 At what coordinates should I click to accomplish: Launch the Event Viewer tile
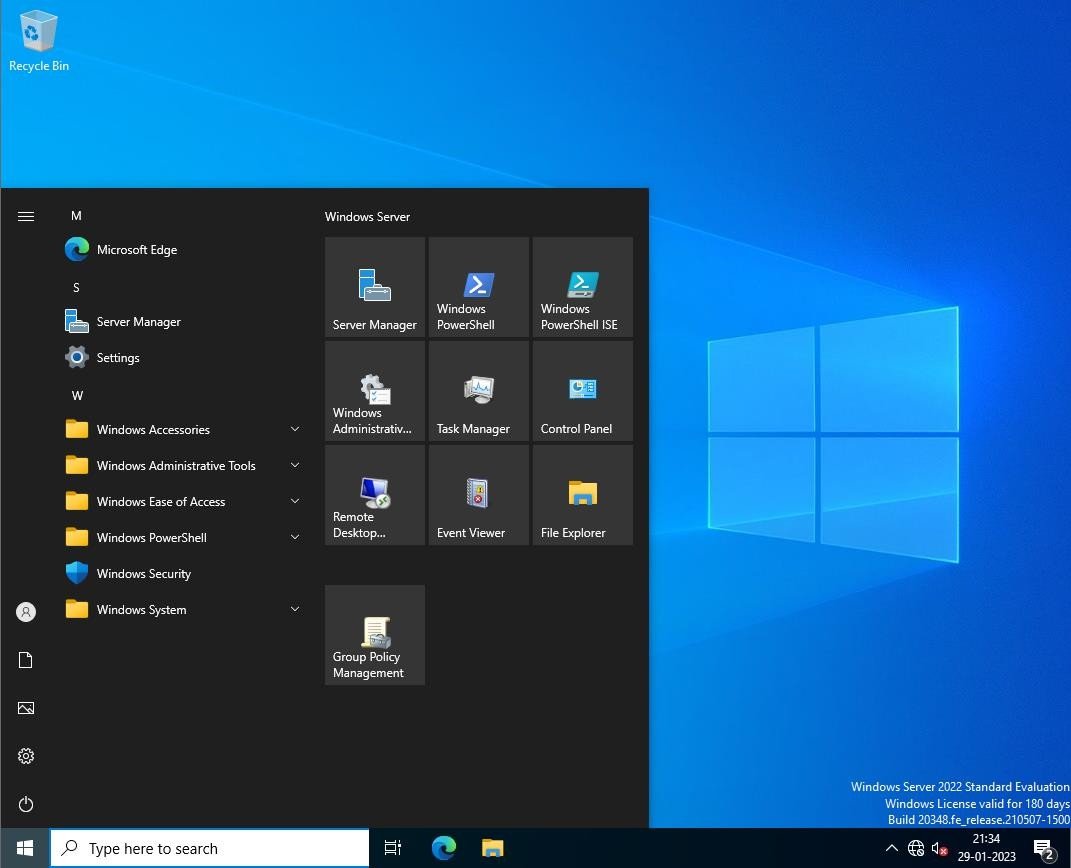click(479, 495)
